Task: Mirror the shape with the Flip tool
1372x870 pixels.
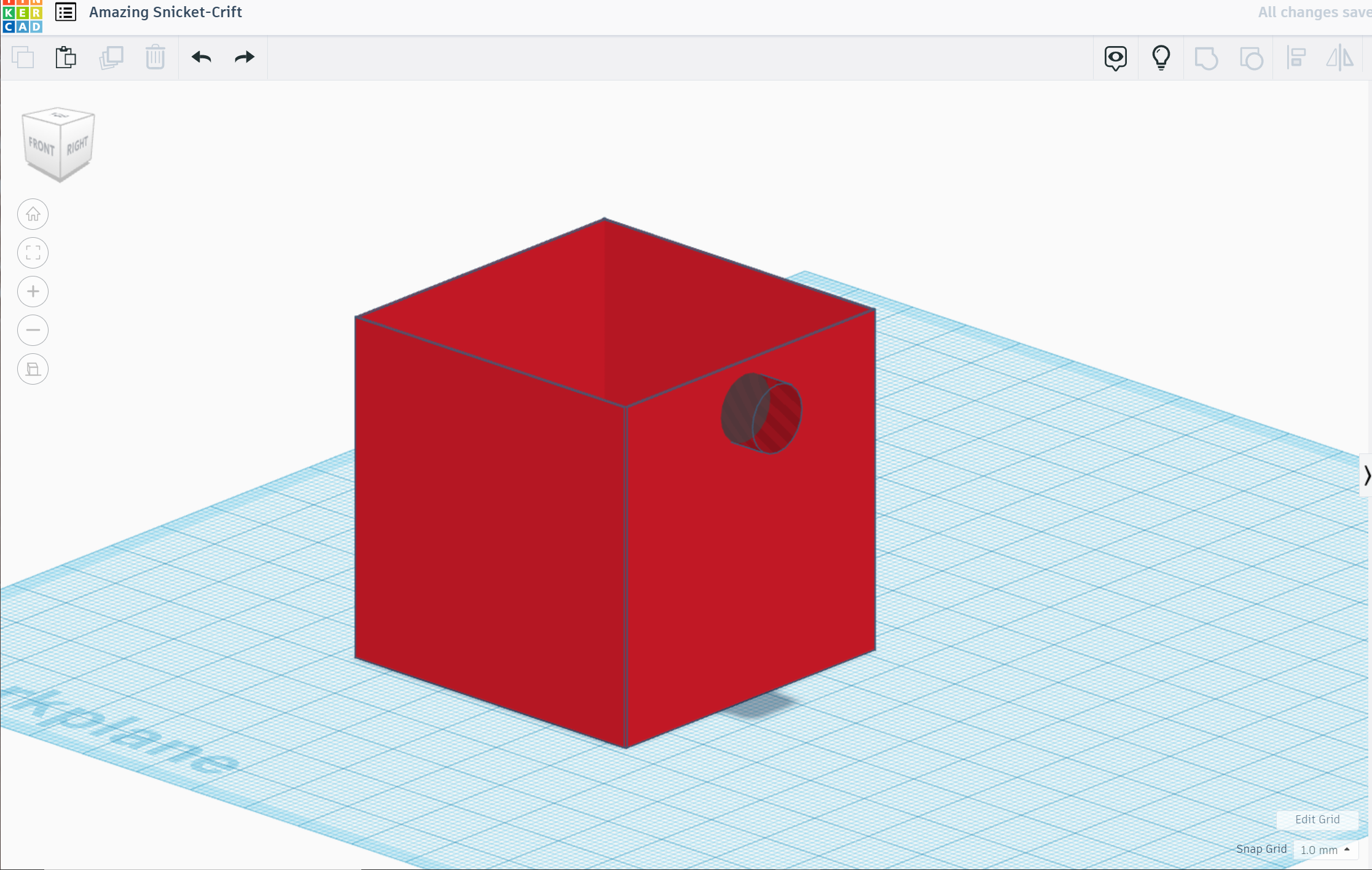Action: (x=1341, y=57)
